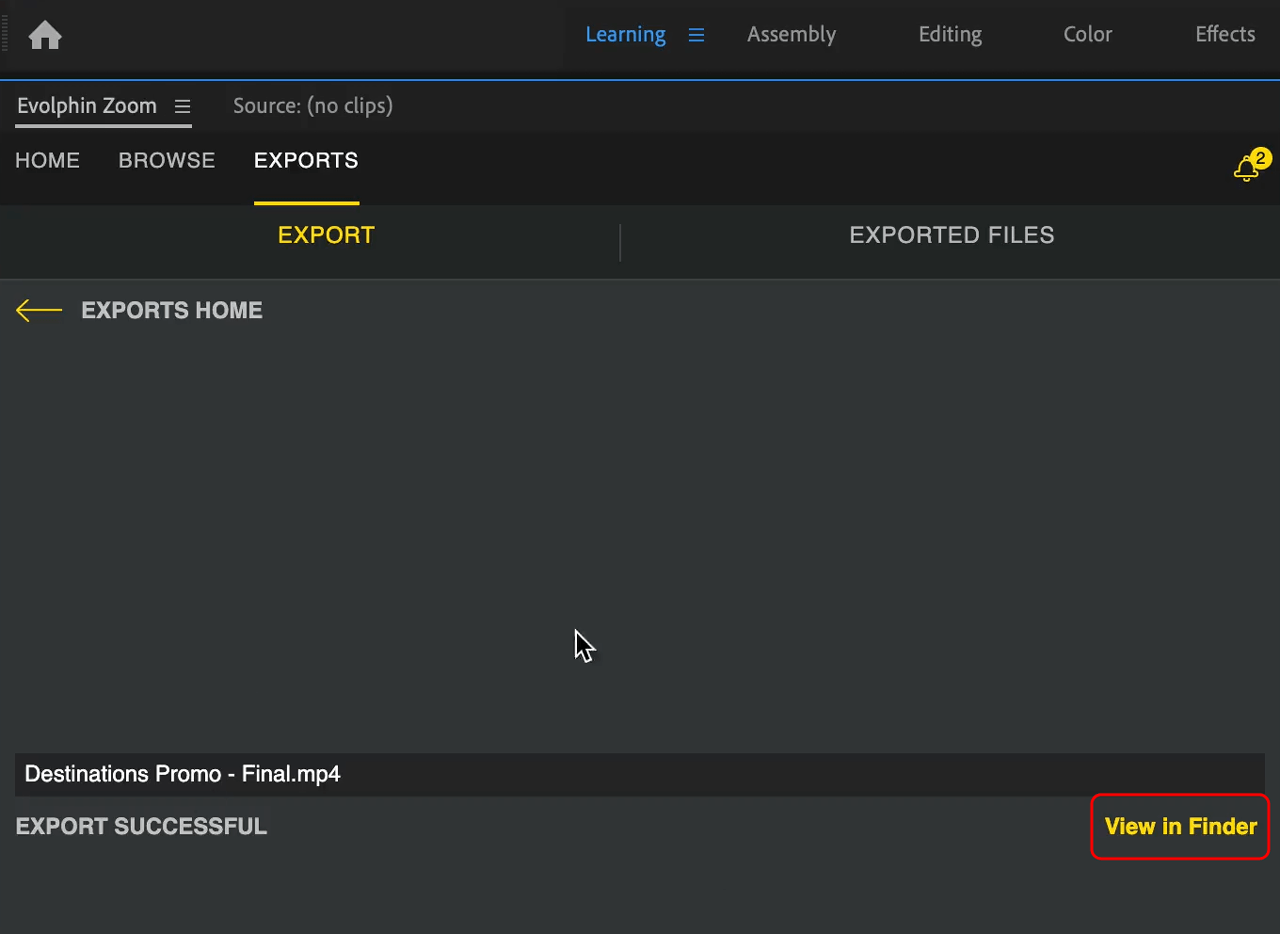1280x934 pixels.
Task: Open the BROWSE section
Action: point(166,161)
